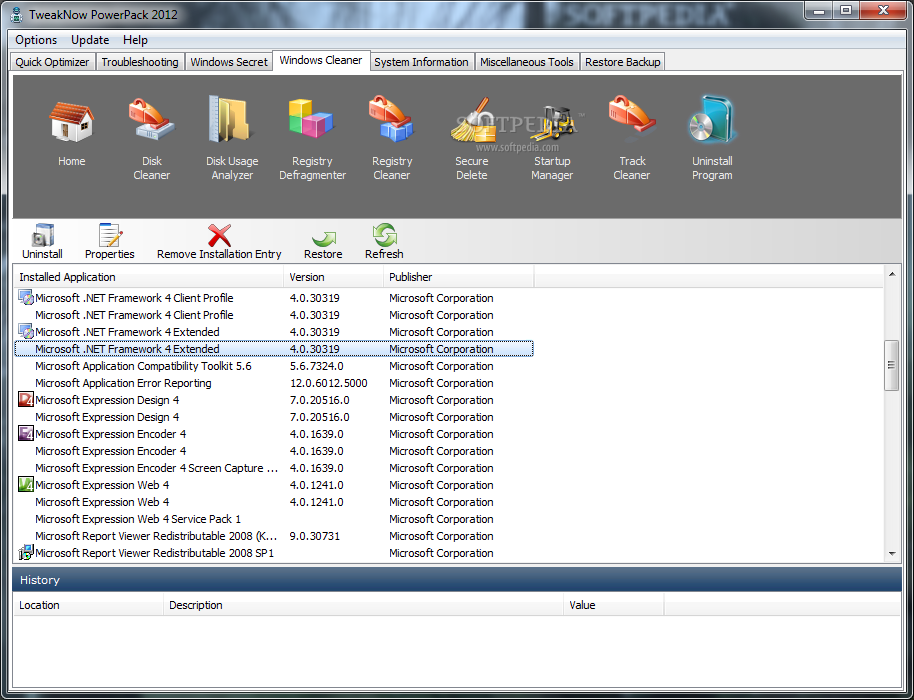Select Microsoft Report Viewer Redistributable 2008 (K… row
914x700 pixels.
(273, 536)
